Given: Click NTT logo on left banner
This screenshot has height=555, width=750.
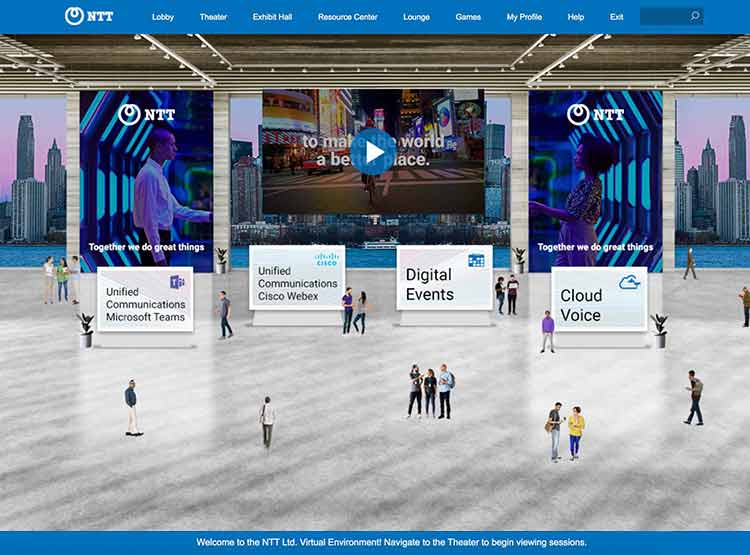Looking at the screenshot, I should (x=146, y=114).
